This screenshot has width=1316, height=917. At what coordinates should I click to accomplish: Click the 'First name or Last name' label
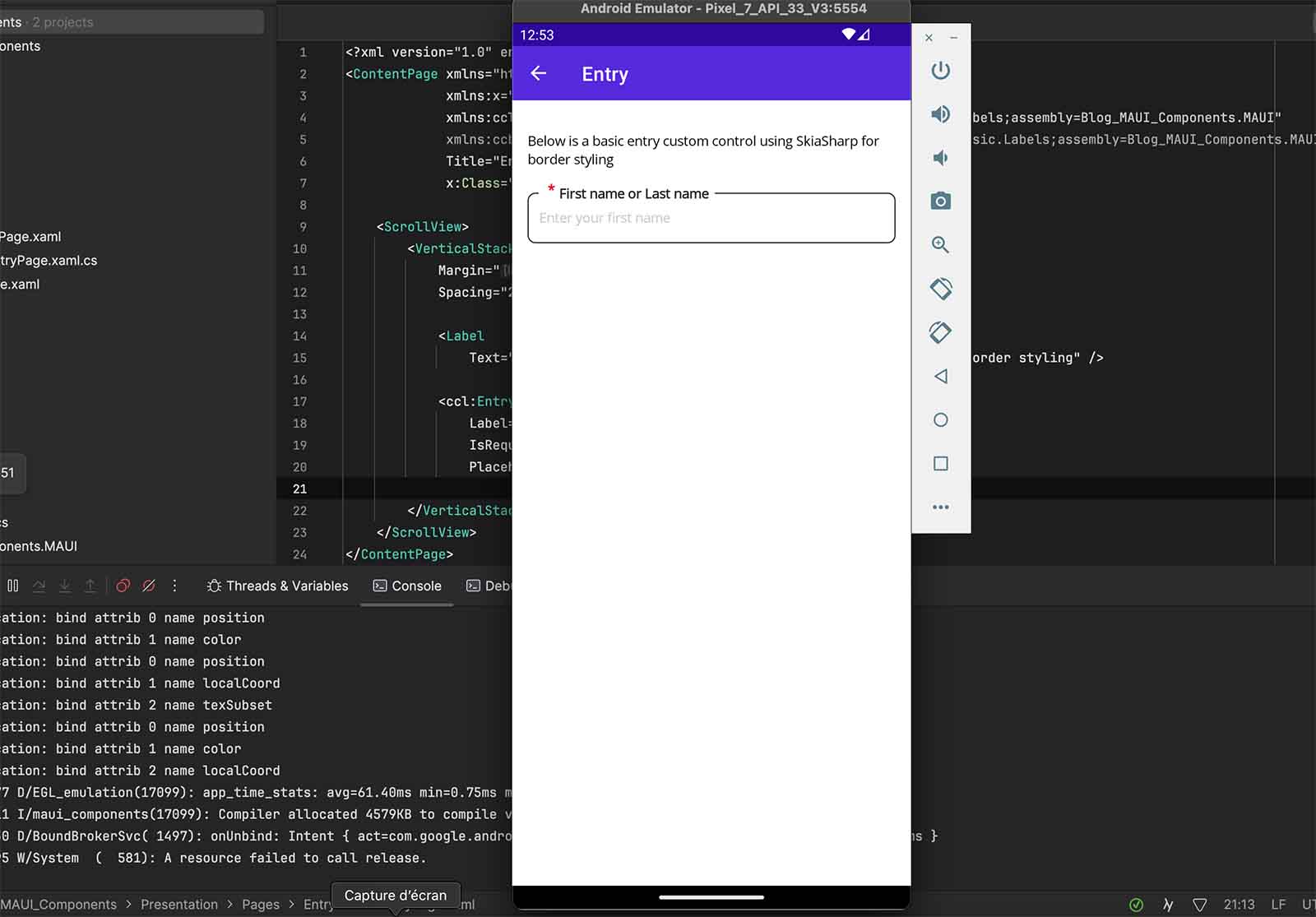(x=633, y=193)
